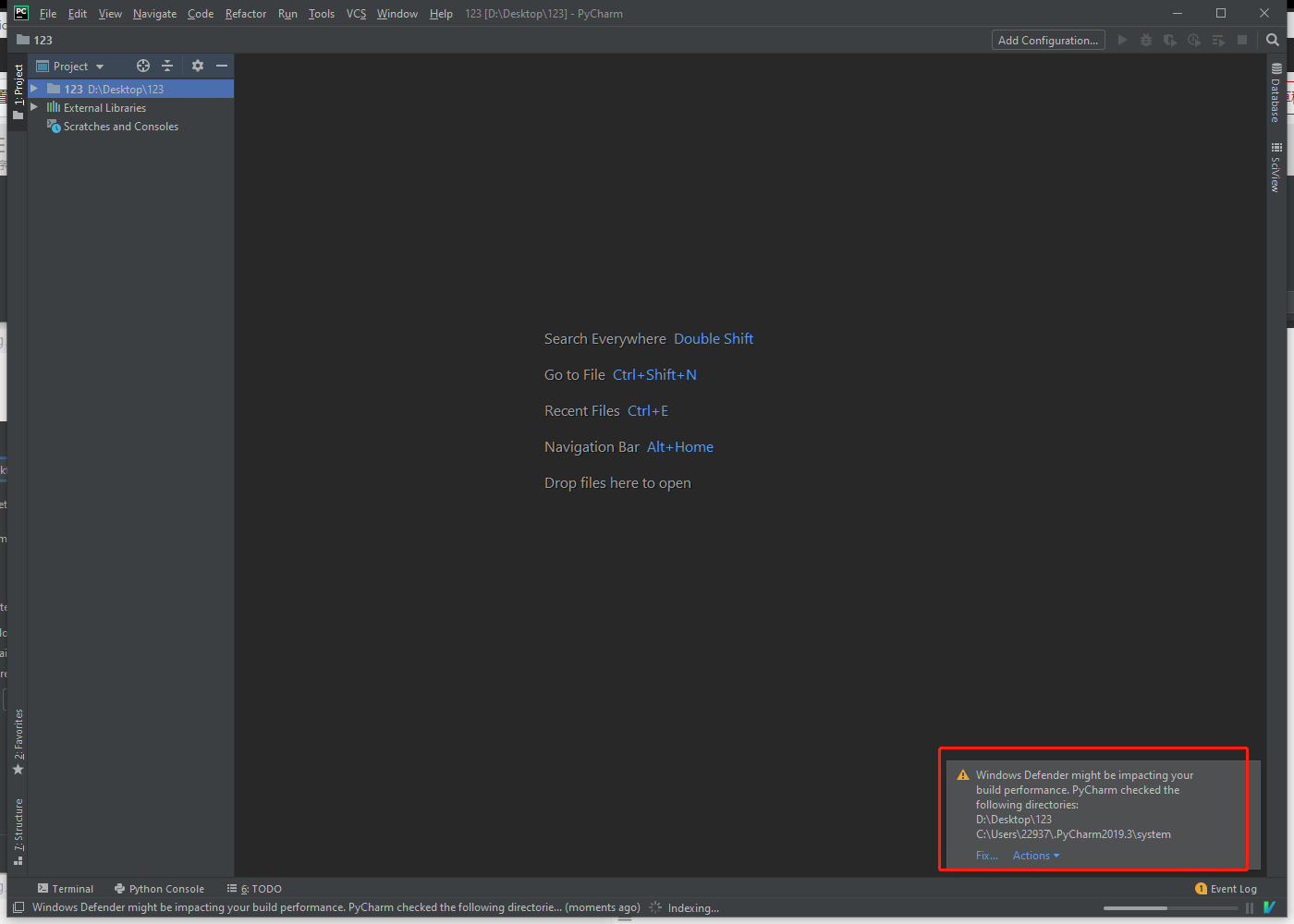Open the Tools menu
Viewport: 1294px width, 924px height.
322,14
